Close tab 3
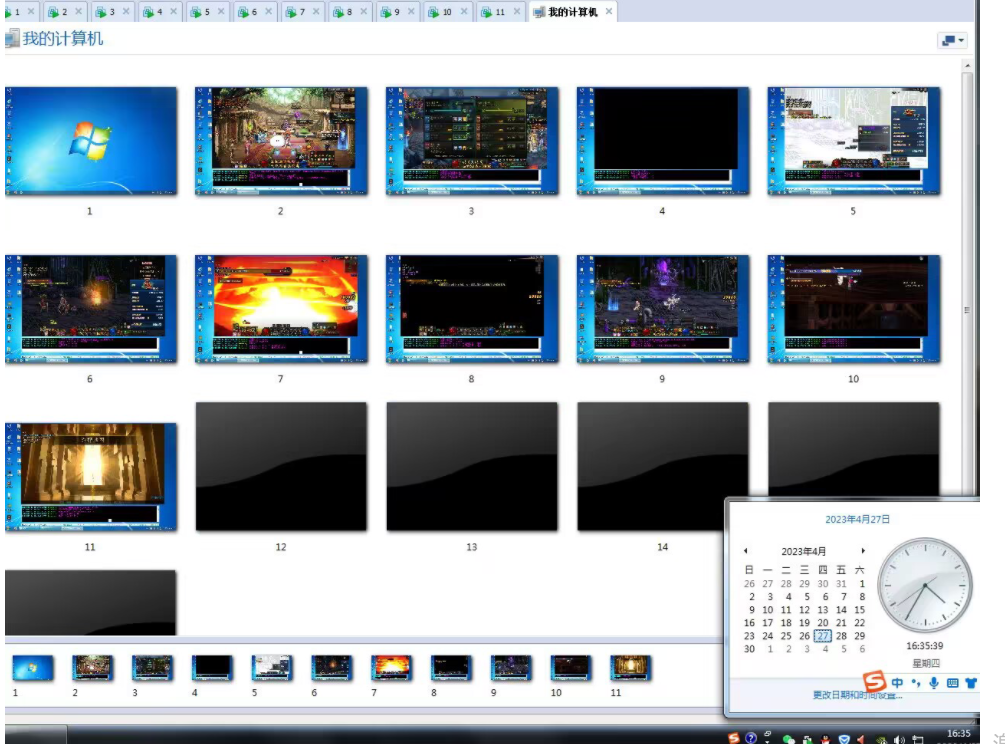The width and height of the screenshot is (1005, 744). point(126,12)
